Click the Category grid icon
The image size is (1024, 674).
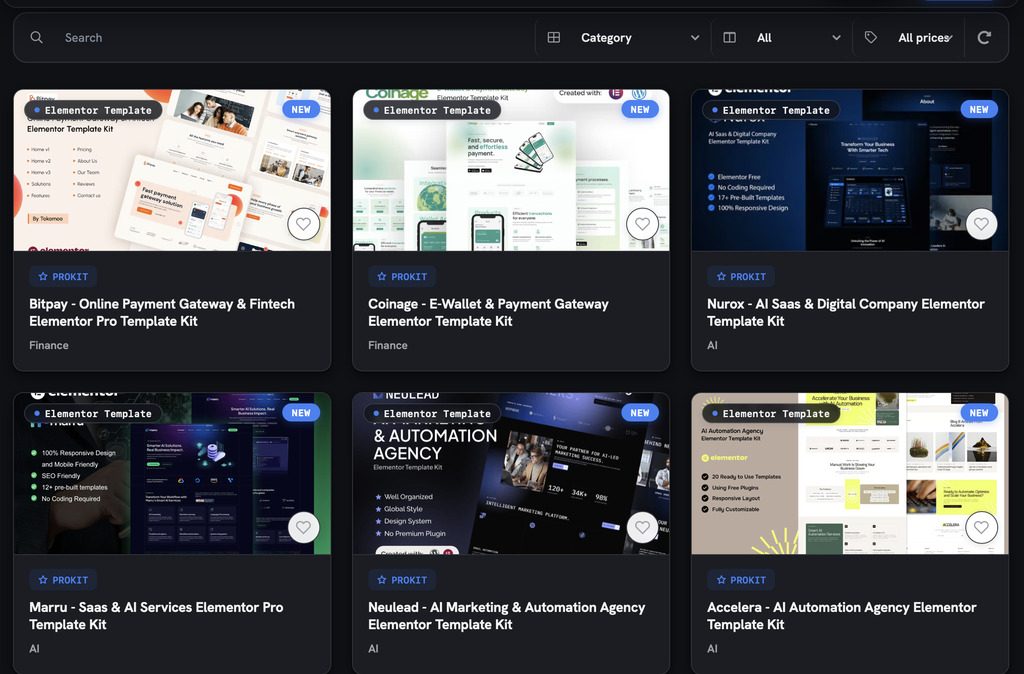click(x=554, y=38)
